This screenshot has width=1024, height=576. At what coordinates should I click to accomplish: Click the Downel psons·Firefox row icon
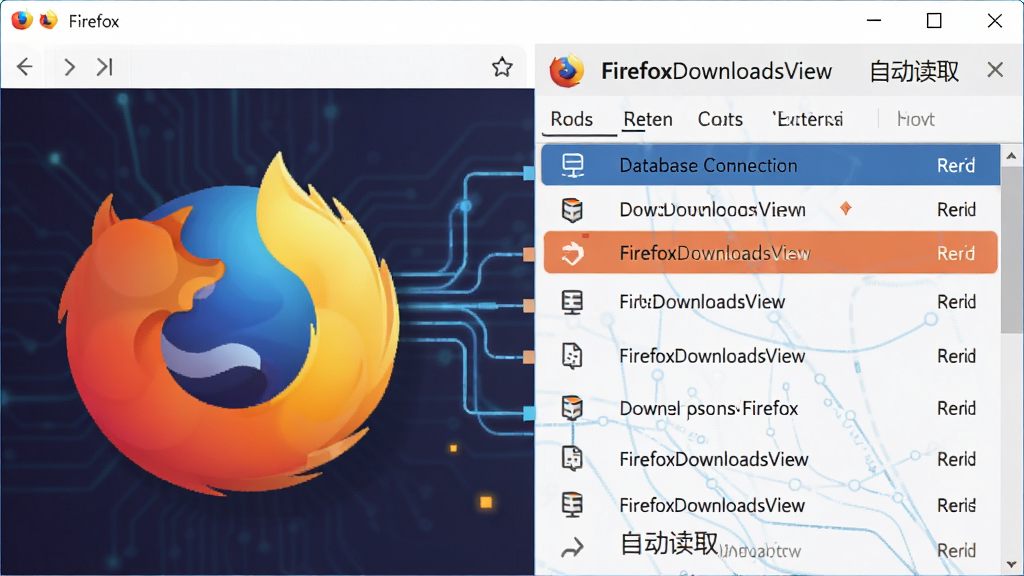(x=573, y=408)
